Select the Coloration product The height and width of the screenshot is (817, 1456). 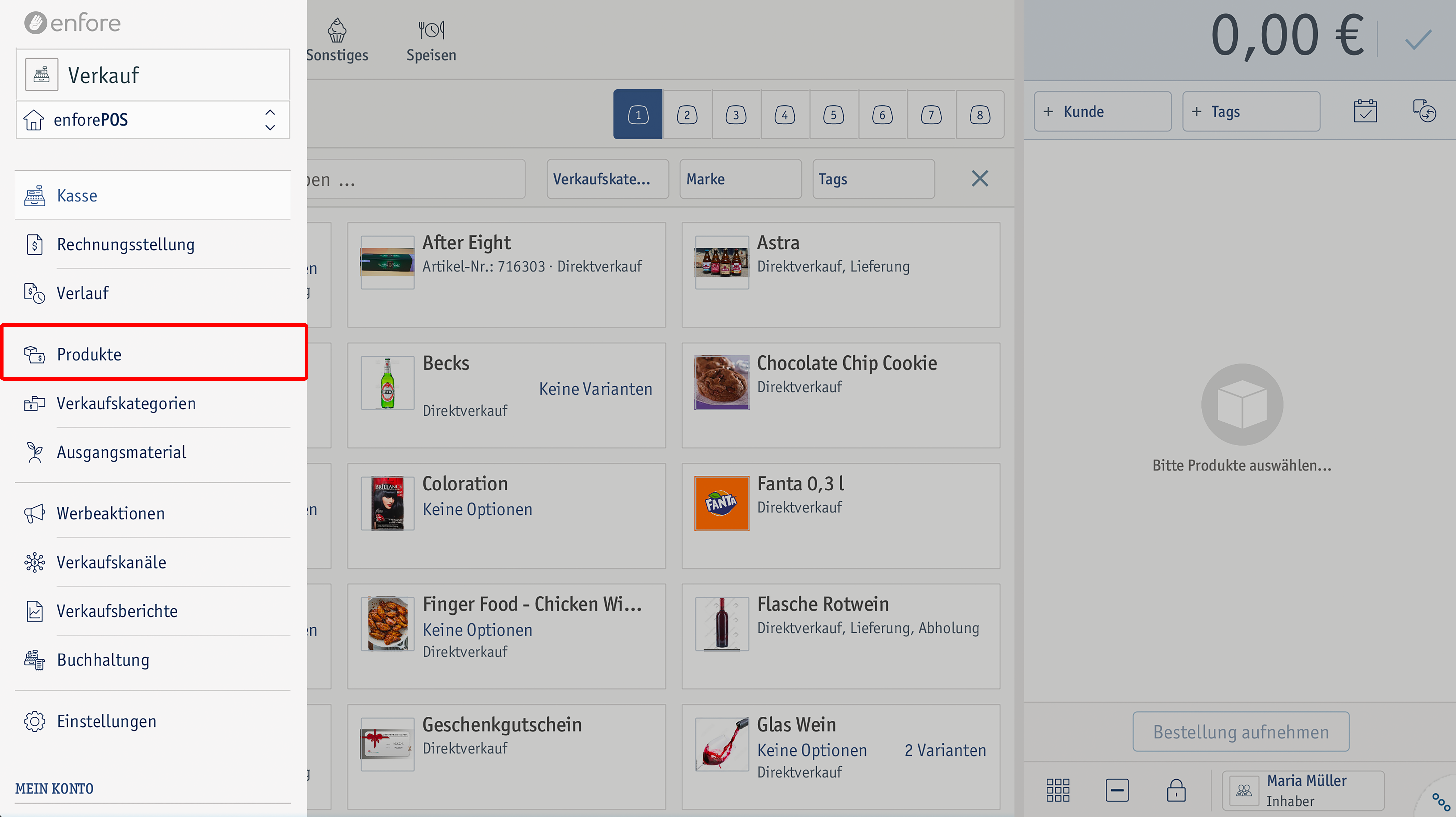click(x=506, y=516)
